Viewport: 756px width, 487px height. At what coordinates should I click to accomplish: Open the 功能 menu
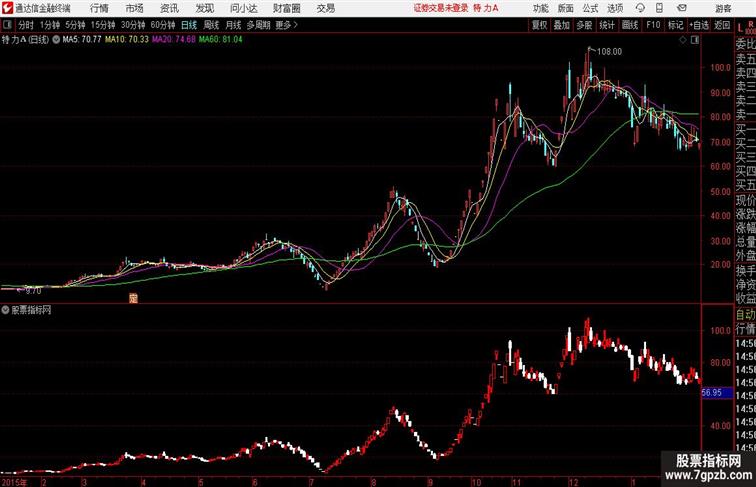[540, 8]
